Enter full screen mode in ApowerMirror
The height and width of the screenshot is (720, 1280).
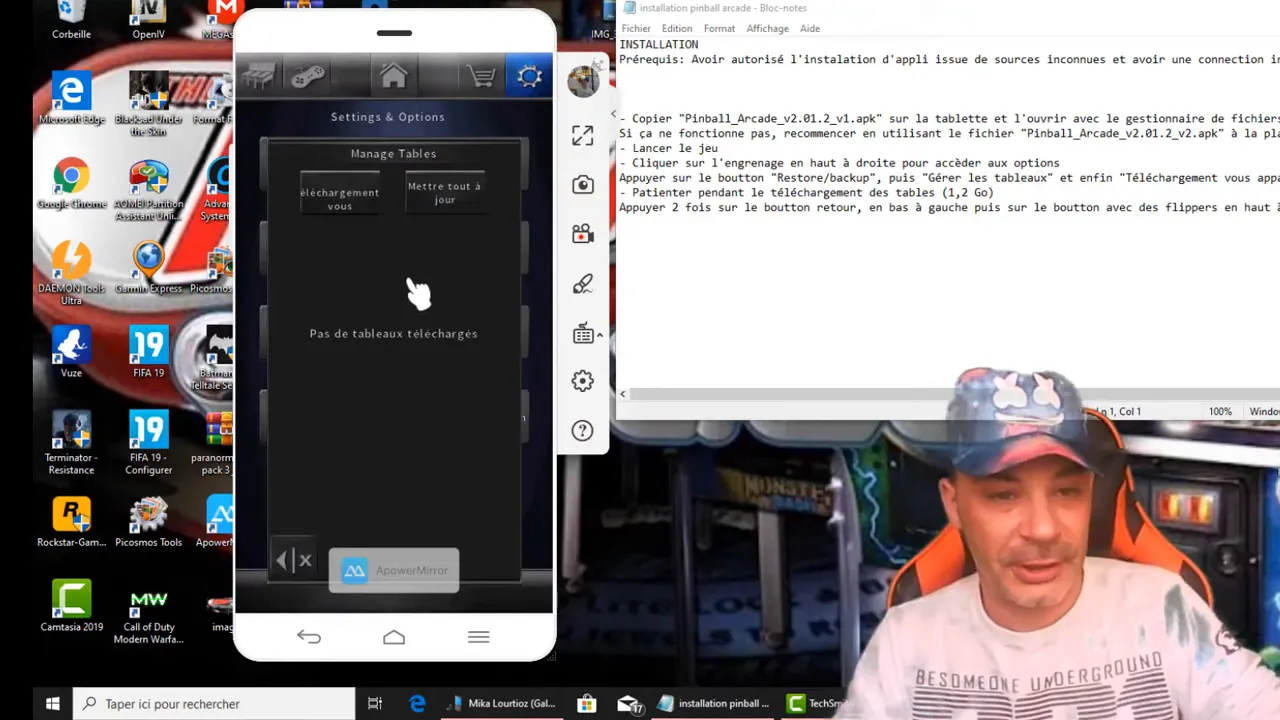coord(583,136)
